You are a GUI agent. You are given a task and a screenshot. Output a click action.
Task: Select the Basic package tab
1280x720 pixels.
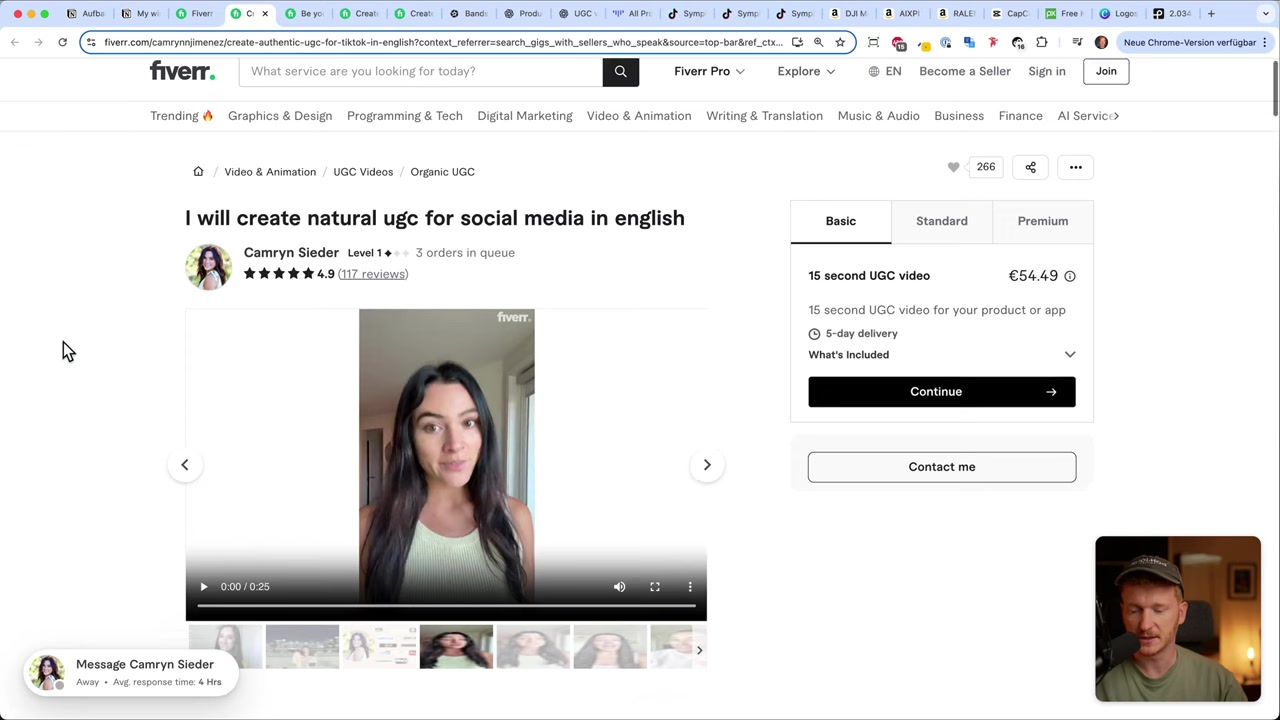point(841,221)
